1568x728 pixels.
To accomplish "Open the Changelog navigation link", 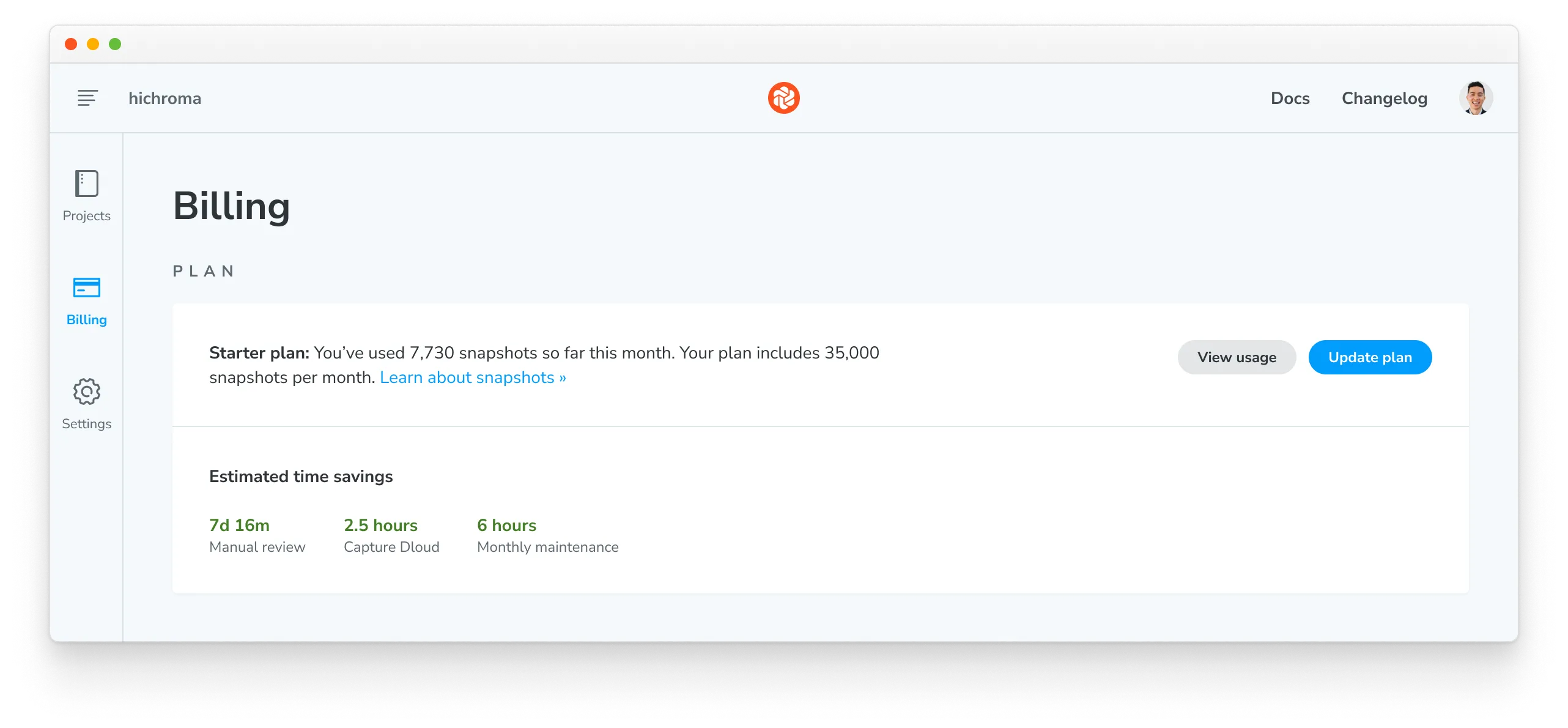I will pyautogui.click(x=1384, y=98).
